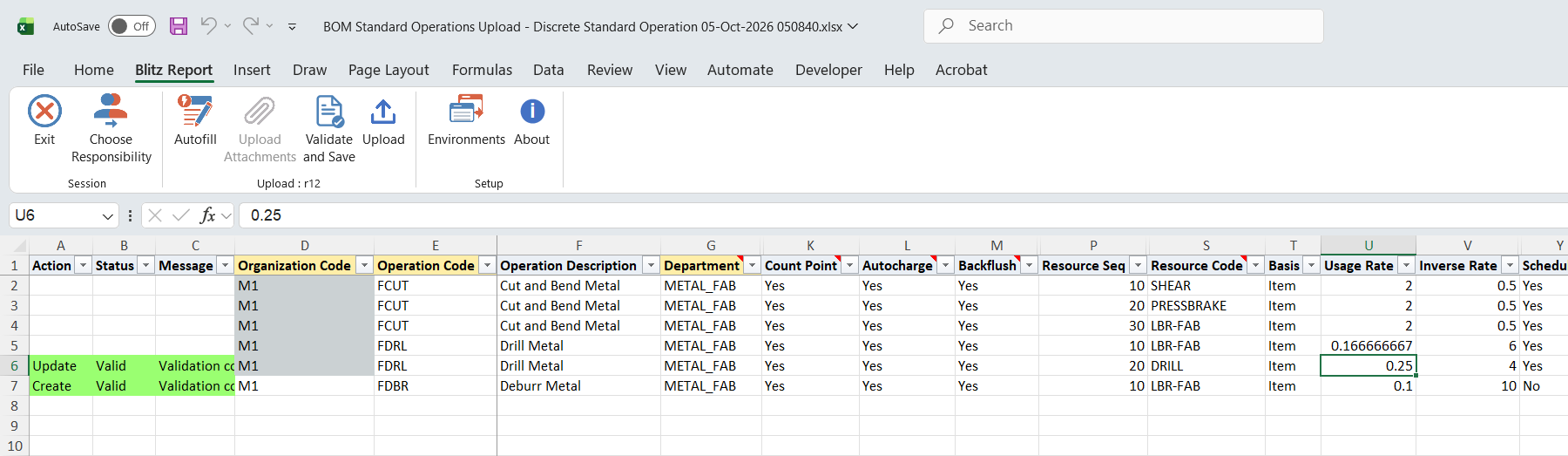Open Inverse Rate filter dropdown
The image size is (1568, 456).
pyautogui.click(x=1510, y=266)
